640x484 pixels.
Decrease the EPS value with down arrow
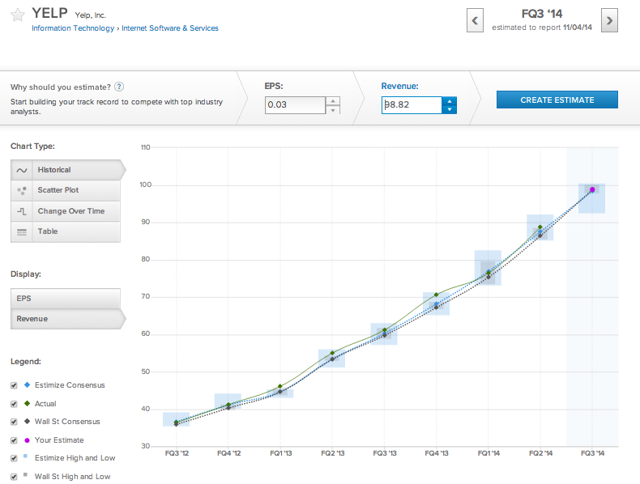(333, 110)
